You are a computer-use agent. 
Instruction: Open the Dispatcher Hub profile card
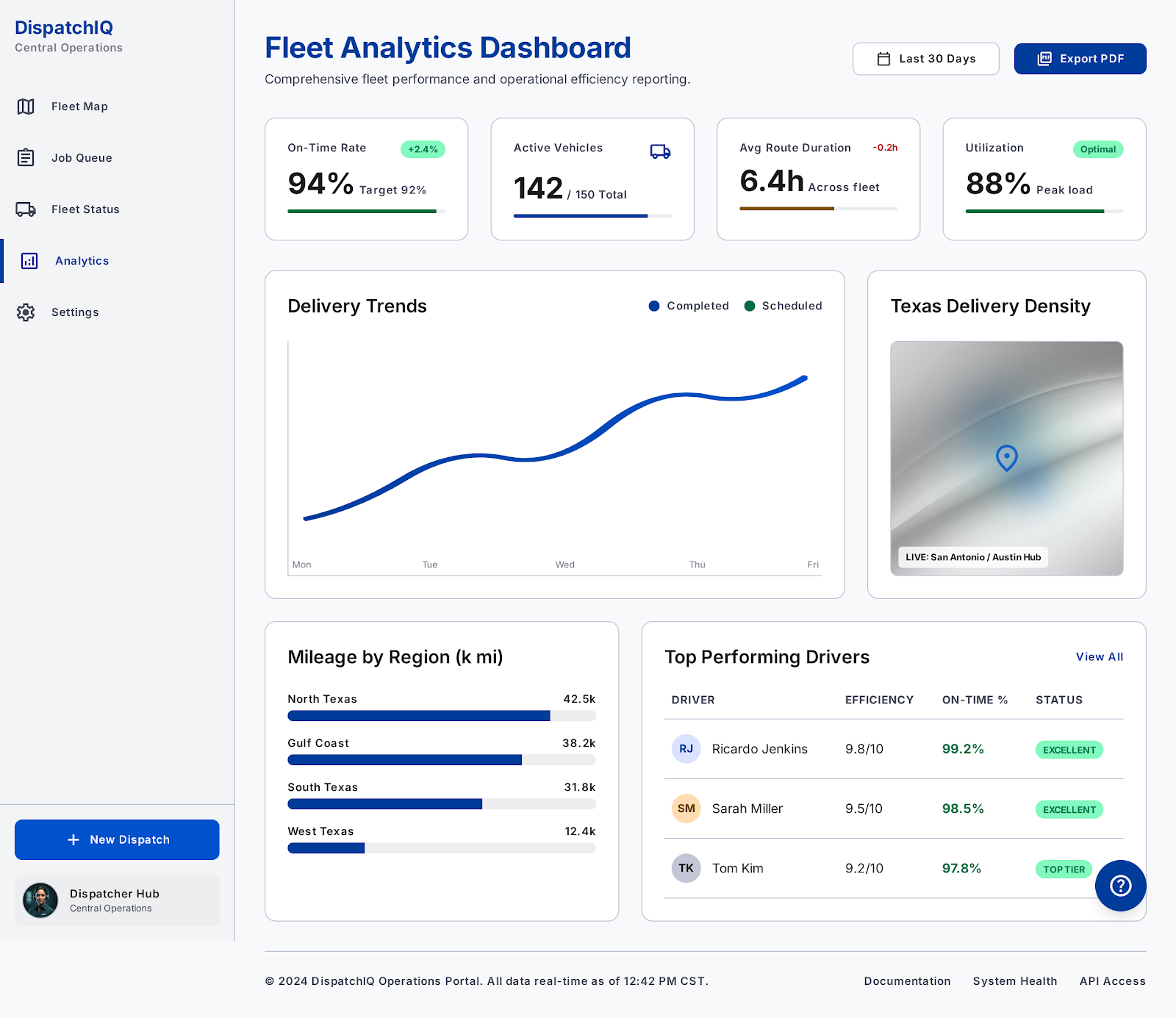pyautogui.click(x=117, y=900)
